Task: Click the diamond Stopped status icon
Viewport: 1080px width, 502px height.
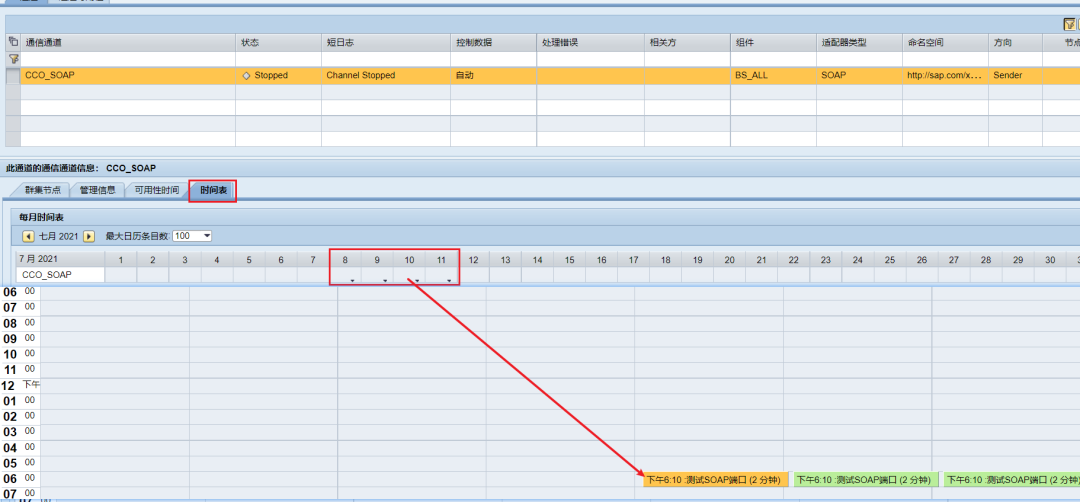Action: 247,76
